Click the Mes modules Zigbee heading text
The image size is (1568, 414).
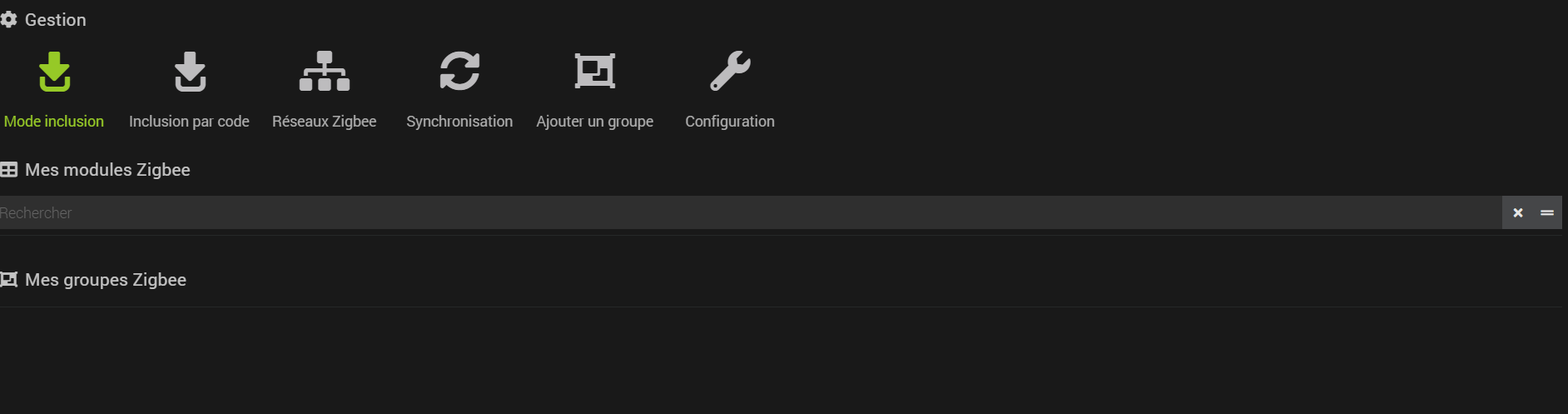pos(107,170)
